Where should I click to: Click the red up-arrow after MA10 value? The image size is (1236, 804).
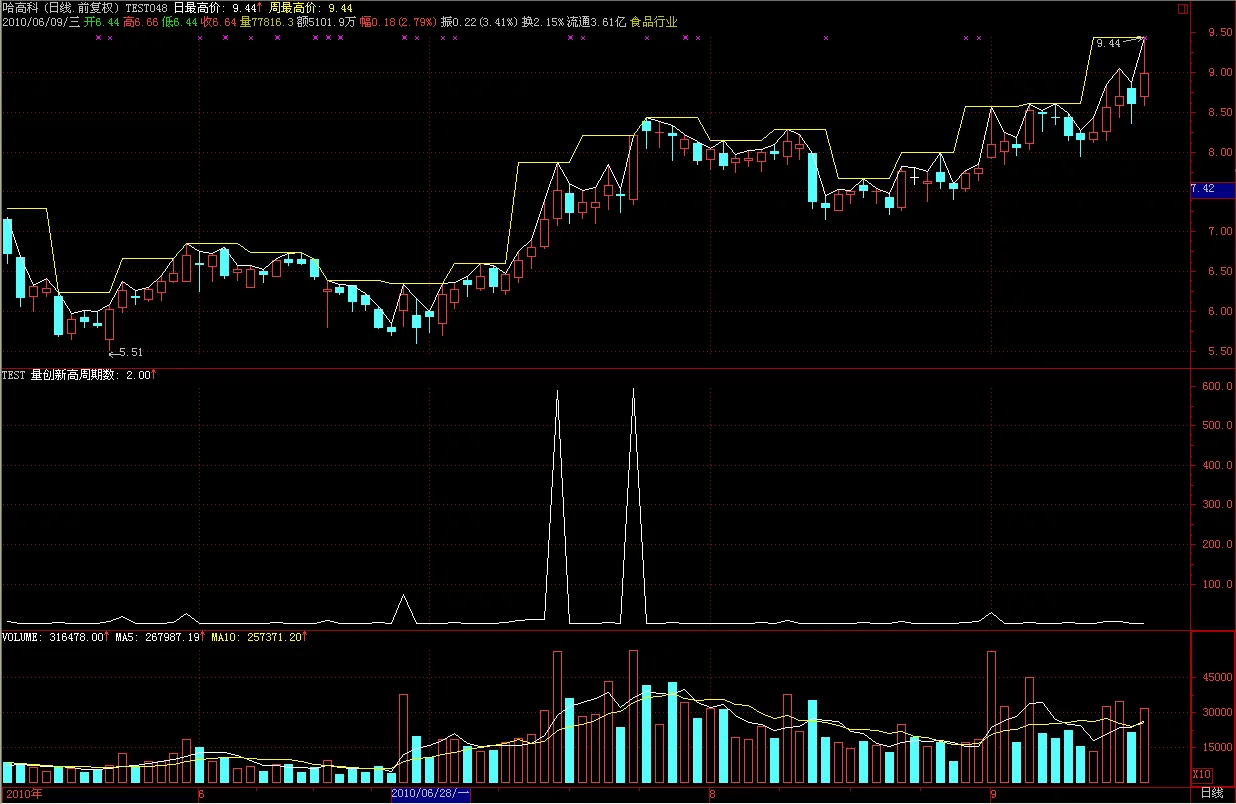(305, 636)
